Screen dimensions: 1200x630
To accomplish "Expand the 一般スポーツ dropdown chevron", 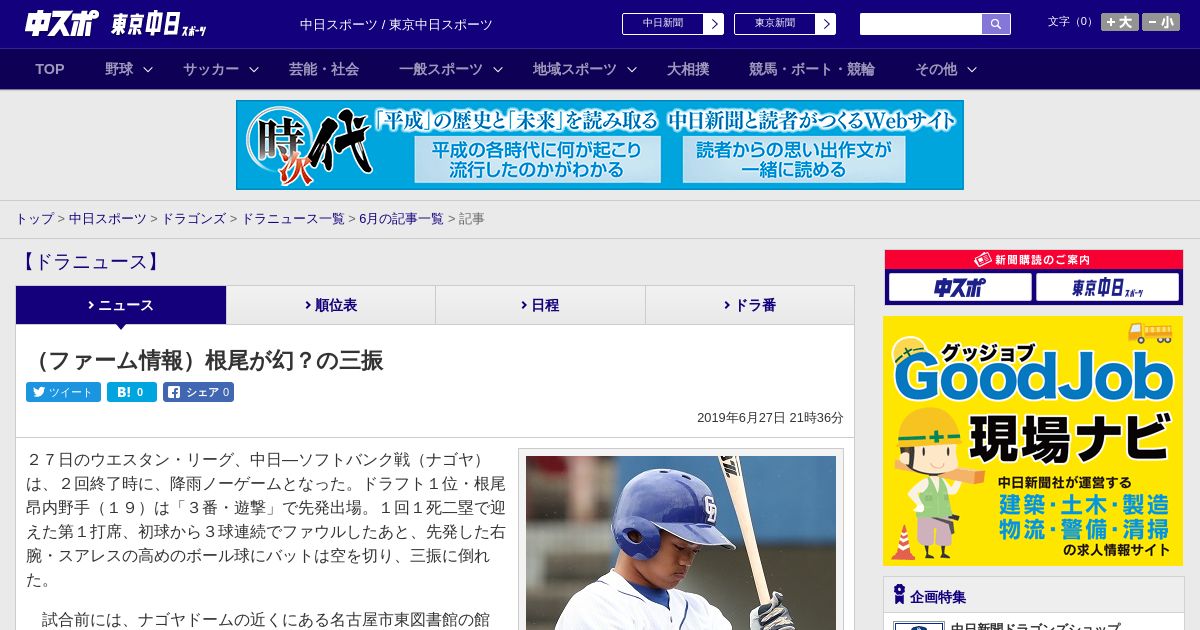I will click(498, 69).
